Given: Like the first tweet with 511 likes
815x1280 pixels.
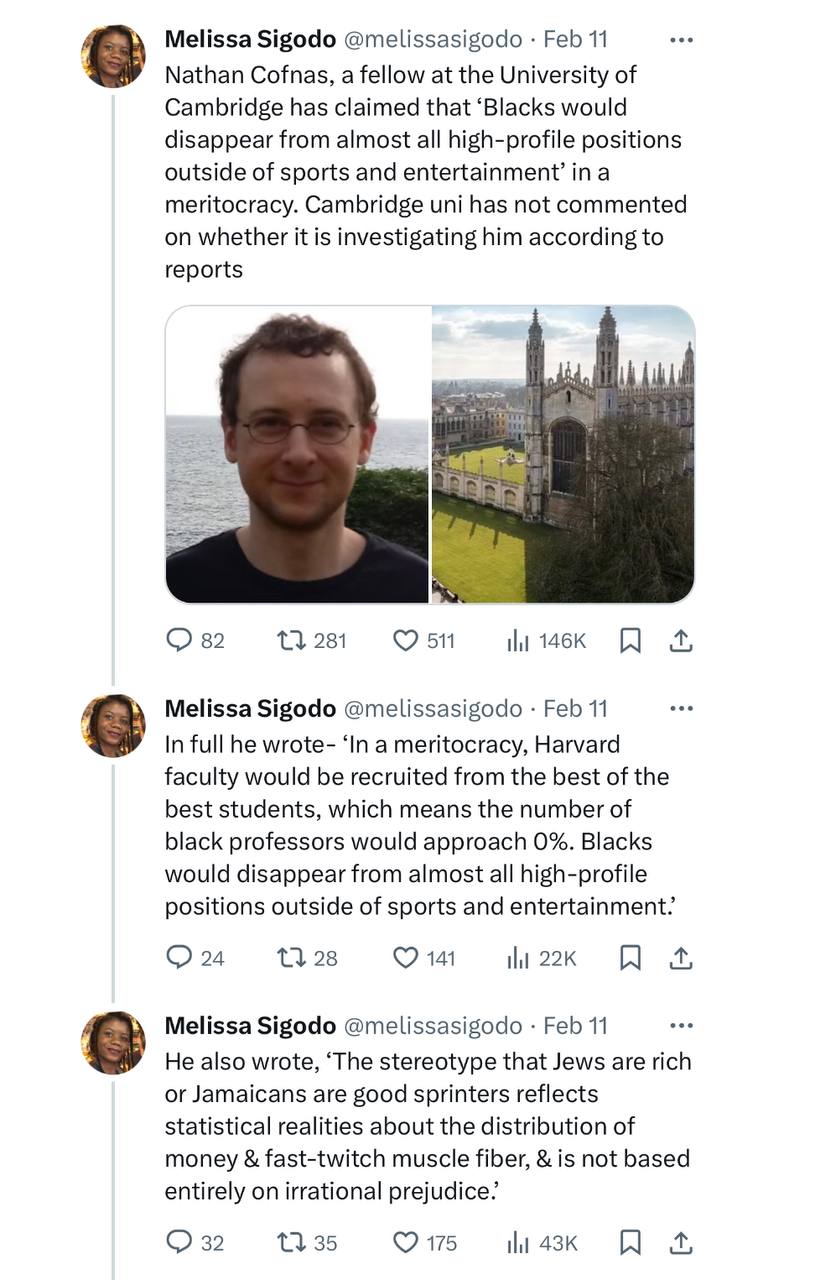Looking at the screenshot, I should [x=405, y=640].
